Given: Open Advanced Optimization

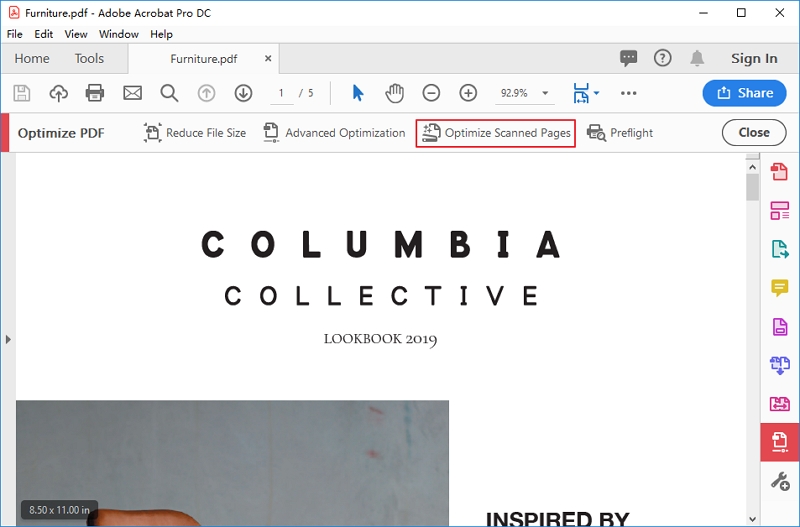Looking at the screenshot, I should tap(334, 133).
